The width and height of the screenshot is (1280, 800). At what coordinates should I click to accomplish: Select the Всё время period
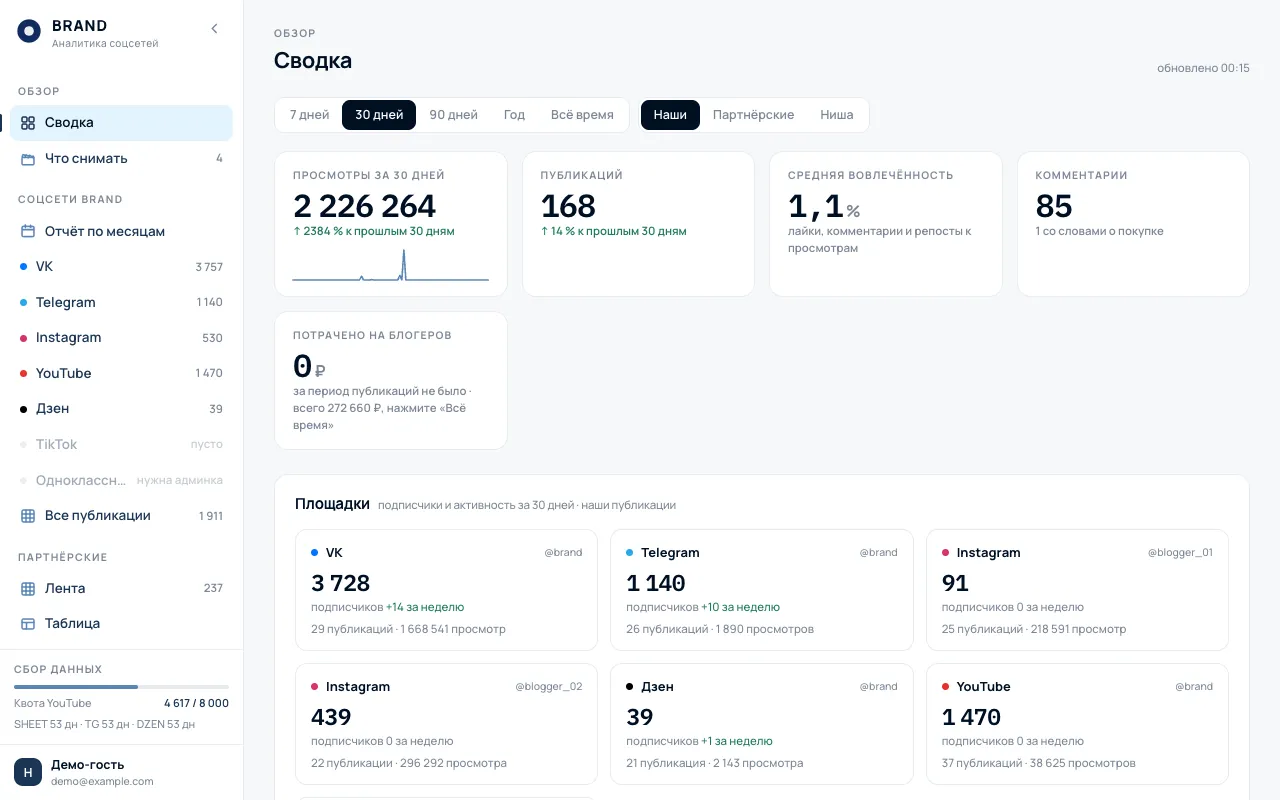582,115
